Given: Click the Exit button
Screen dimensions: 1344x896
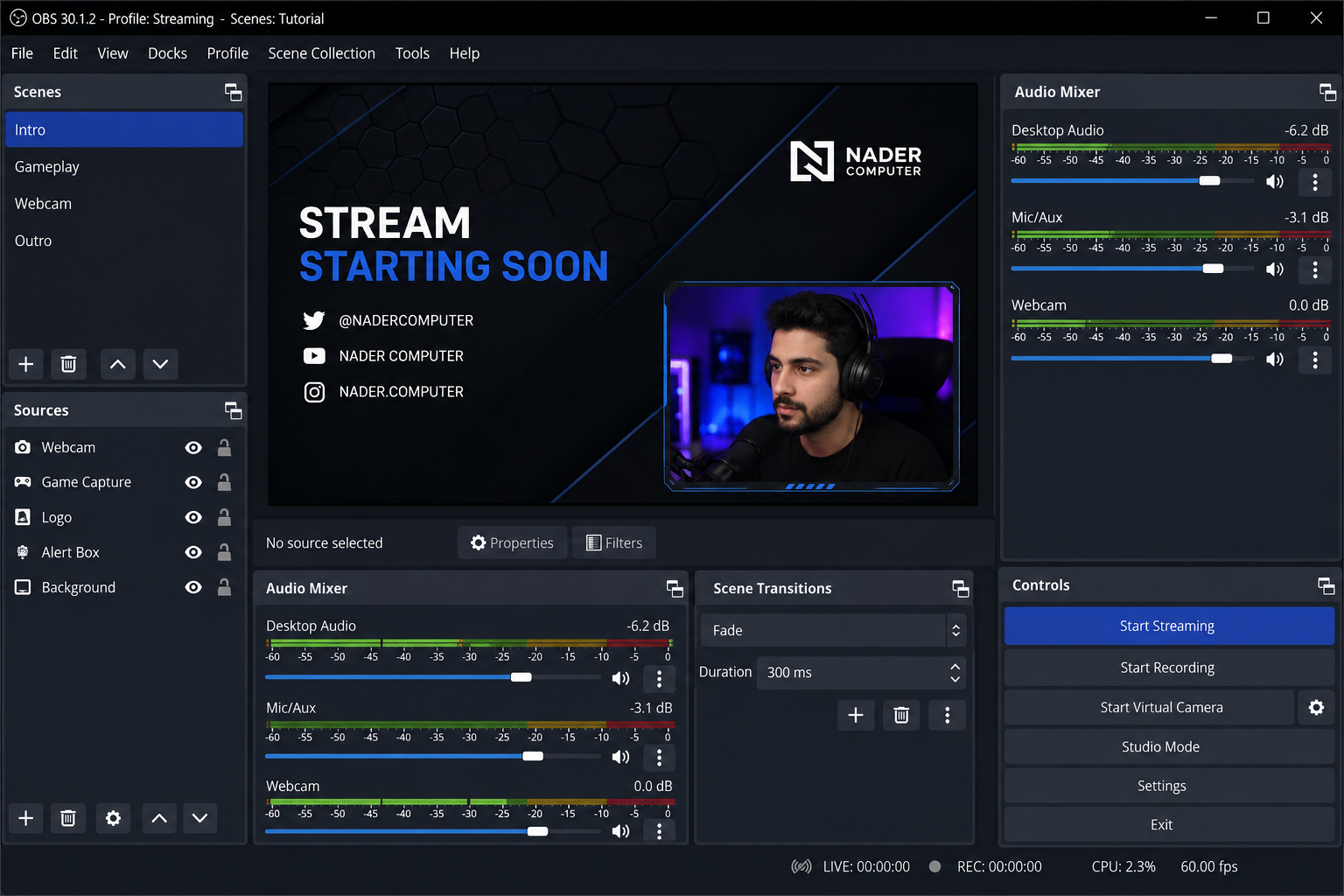Looking at the screenshot, I should point(1169,824).
